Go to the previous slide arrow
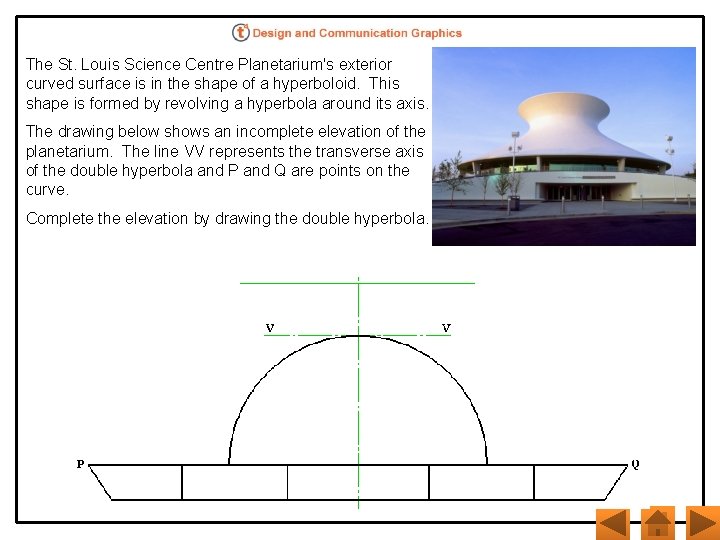Viewport: 720px width, 540px height. [x=613, y=523]
